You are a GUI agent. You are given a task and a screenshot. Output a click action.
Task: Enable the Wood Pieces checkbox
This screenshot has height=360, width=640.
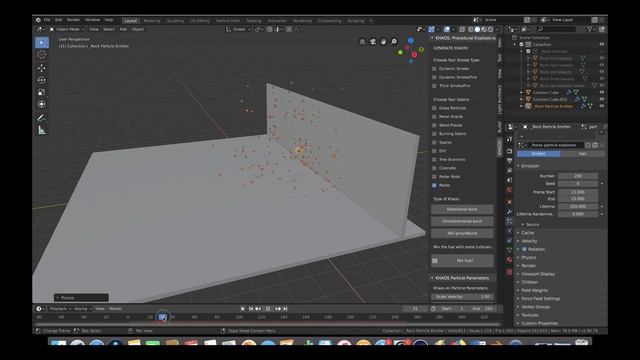point(434,125)
